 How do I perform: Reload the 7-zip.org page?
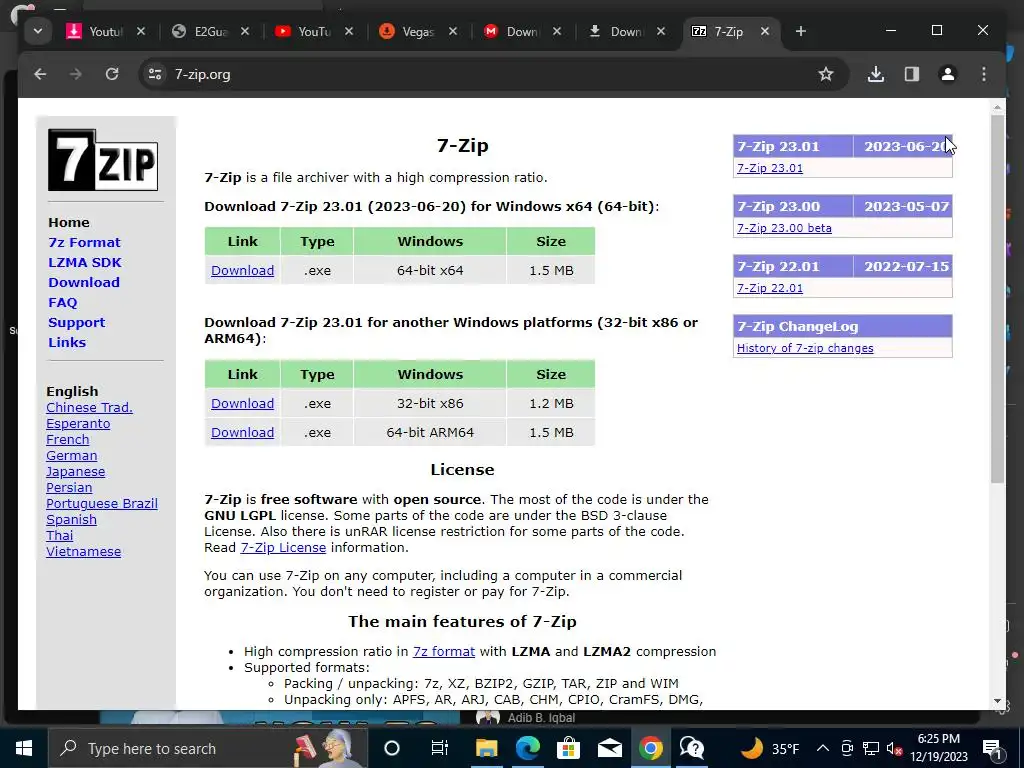112,74
